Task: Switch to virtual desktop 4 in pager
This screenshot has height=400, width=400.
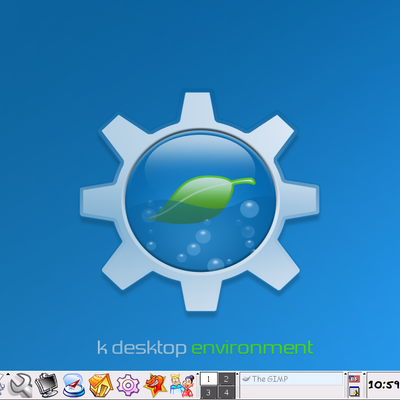Action: pos(227,392)
